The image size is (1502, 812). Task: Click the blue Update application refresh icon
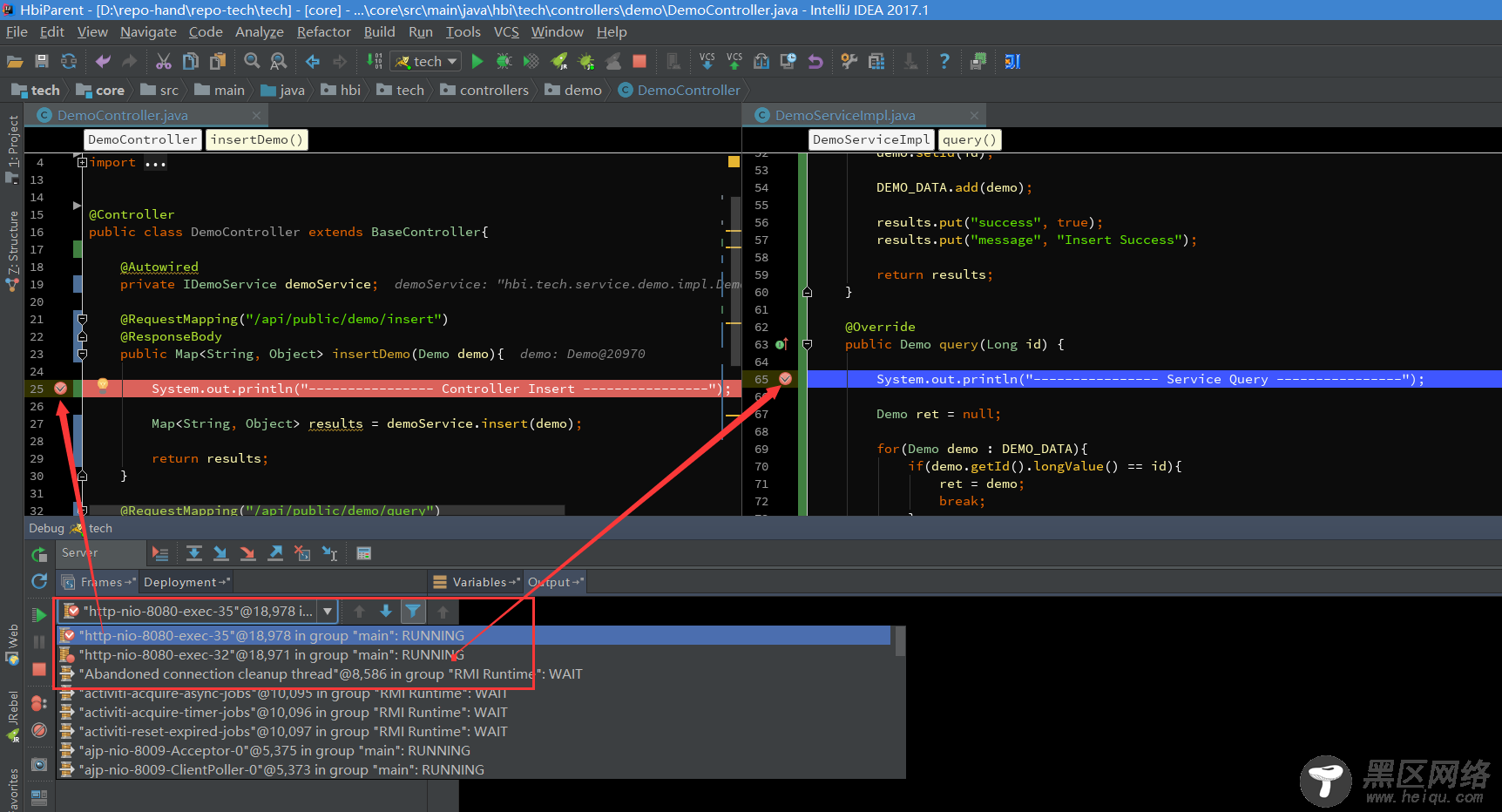click(39, 581)
